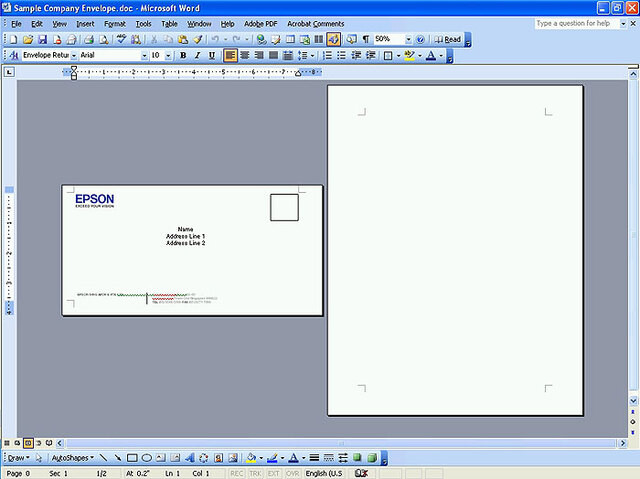Toggle Align Left paragraph alignment
640x479 pixels.
point(231,55)
